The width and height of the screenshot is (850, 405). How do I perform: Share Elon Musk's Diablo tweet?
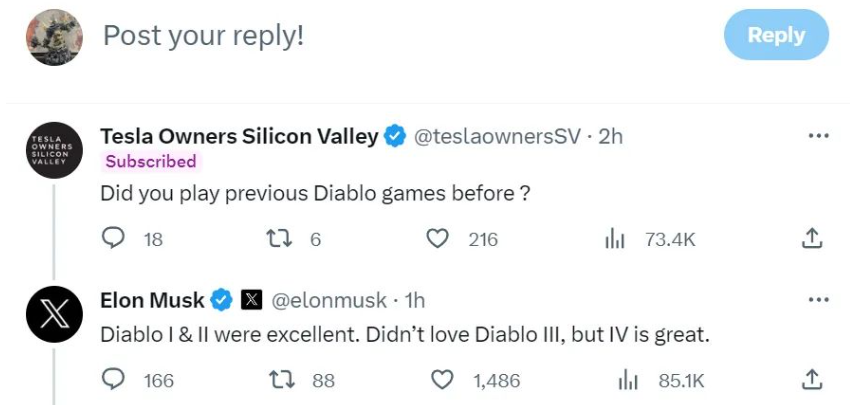coord(812,380)
